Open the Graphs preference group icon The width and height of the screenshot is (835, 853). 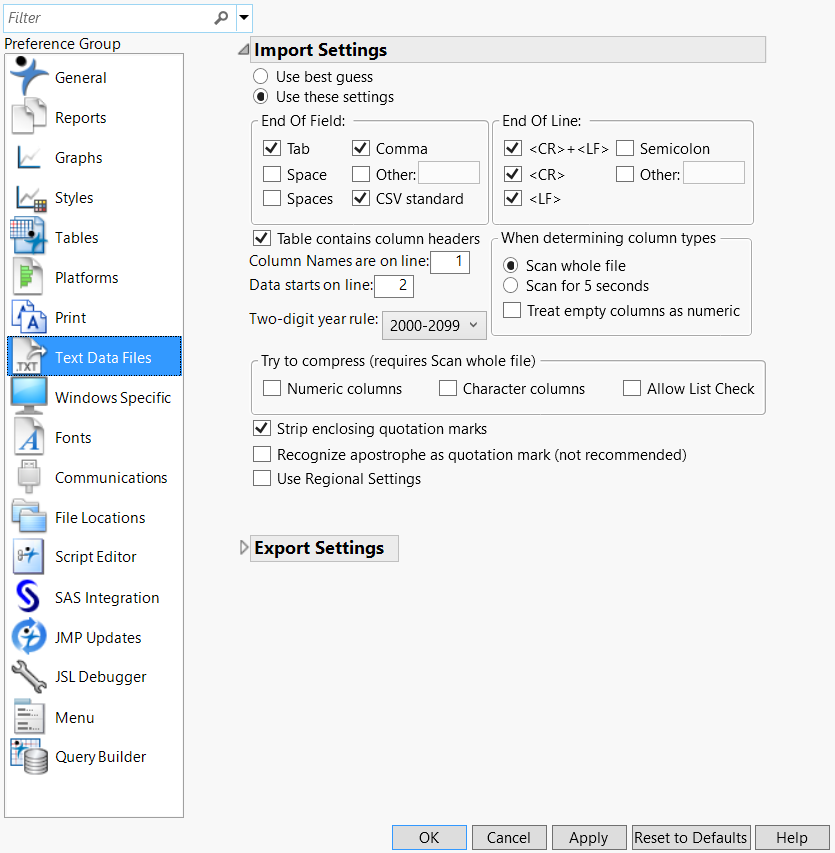point(29,157)
